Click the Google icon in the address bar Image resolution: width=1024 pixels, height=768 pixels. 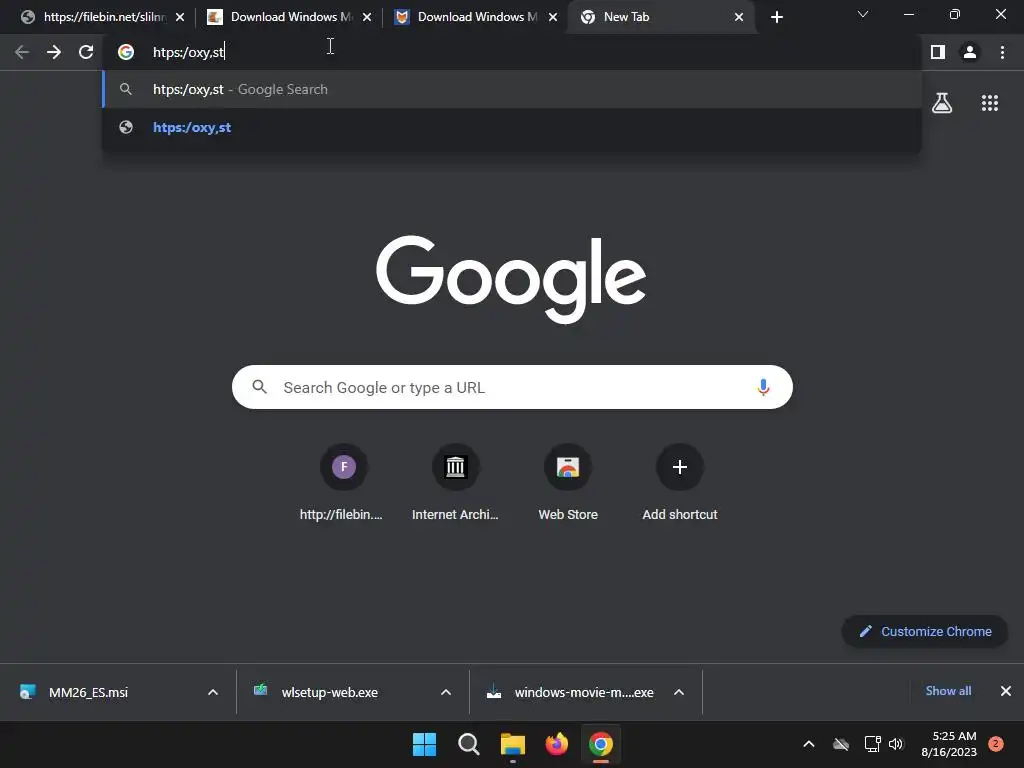tap(126, 52)
